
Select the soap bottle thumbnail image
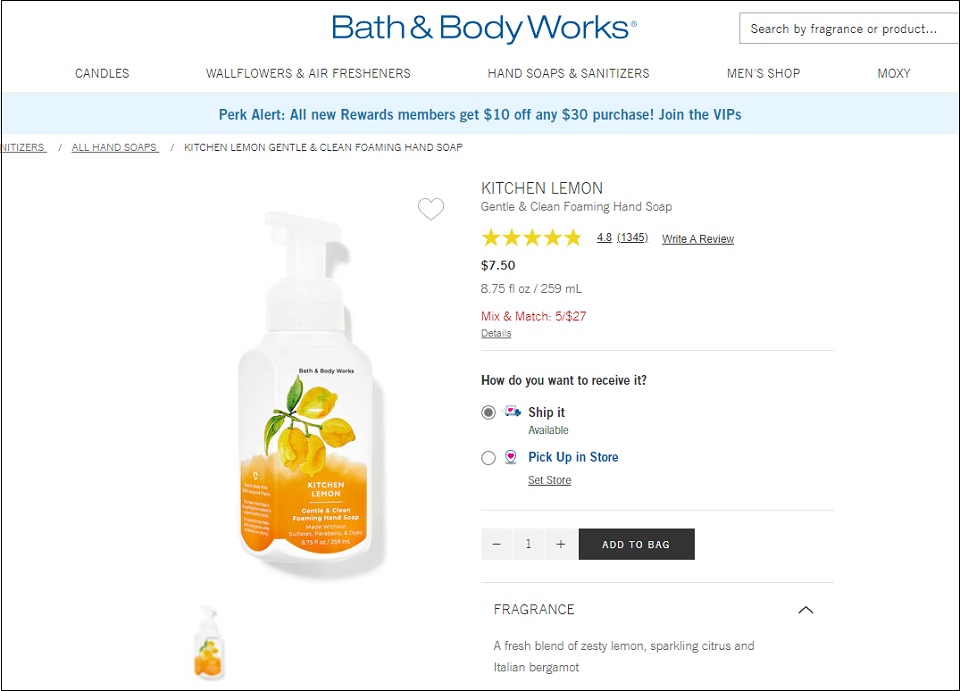[209, 643]
